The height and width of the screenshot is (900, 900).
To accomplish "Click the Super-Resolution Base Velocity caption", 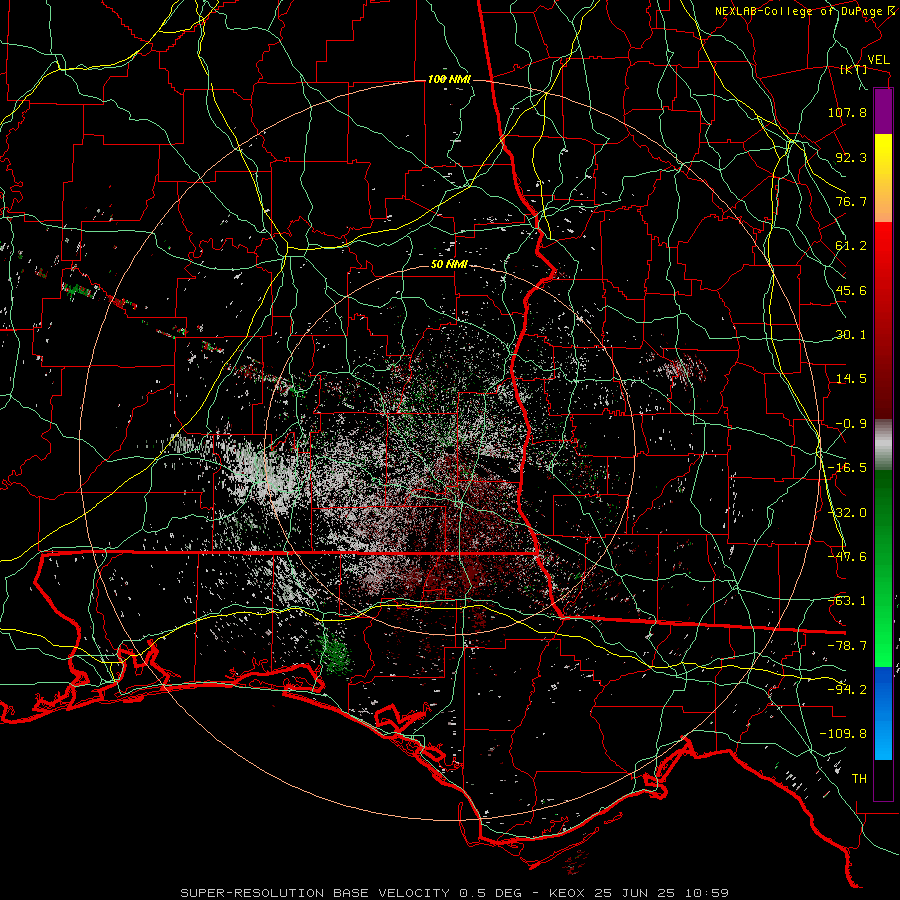I will [455, 893].
